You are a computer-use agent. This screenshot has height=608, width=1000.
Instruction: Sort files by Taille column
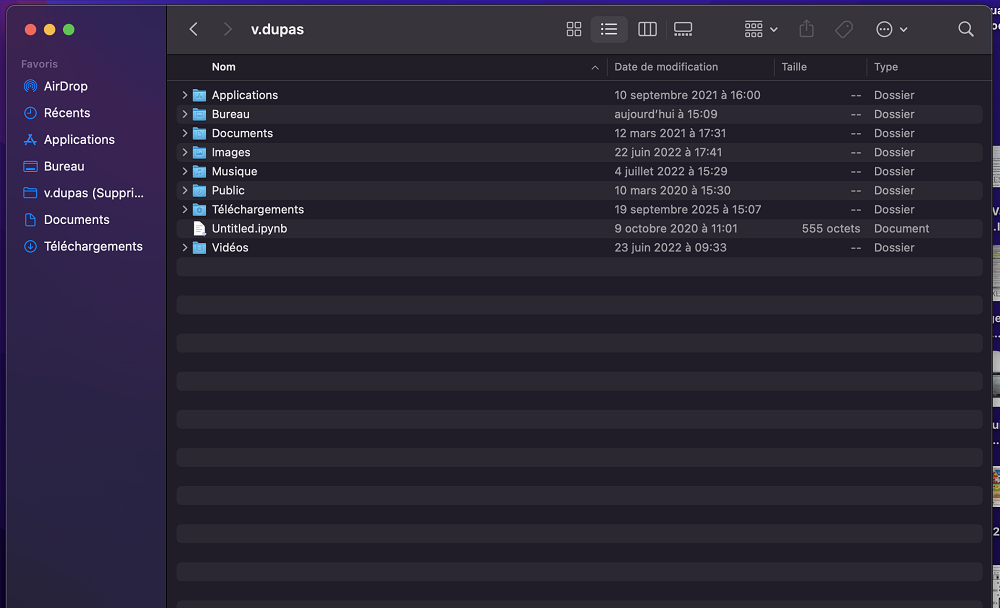(x=794, y=67)
